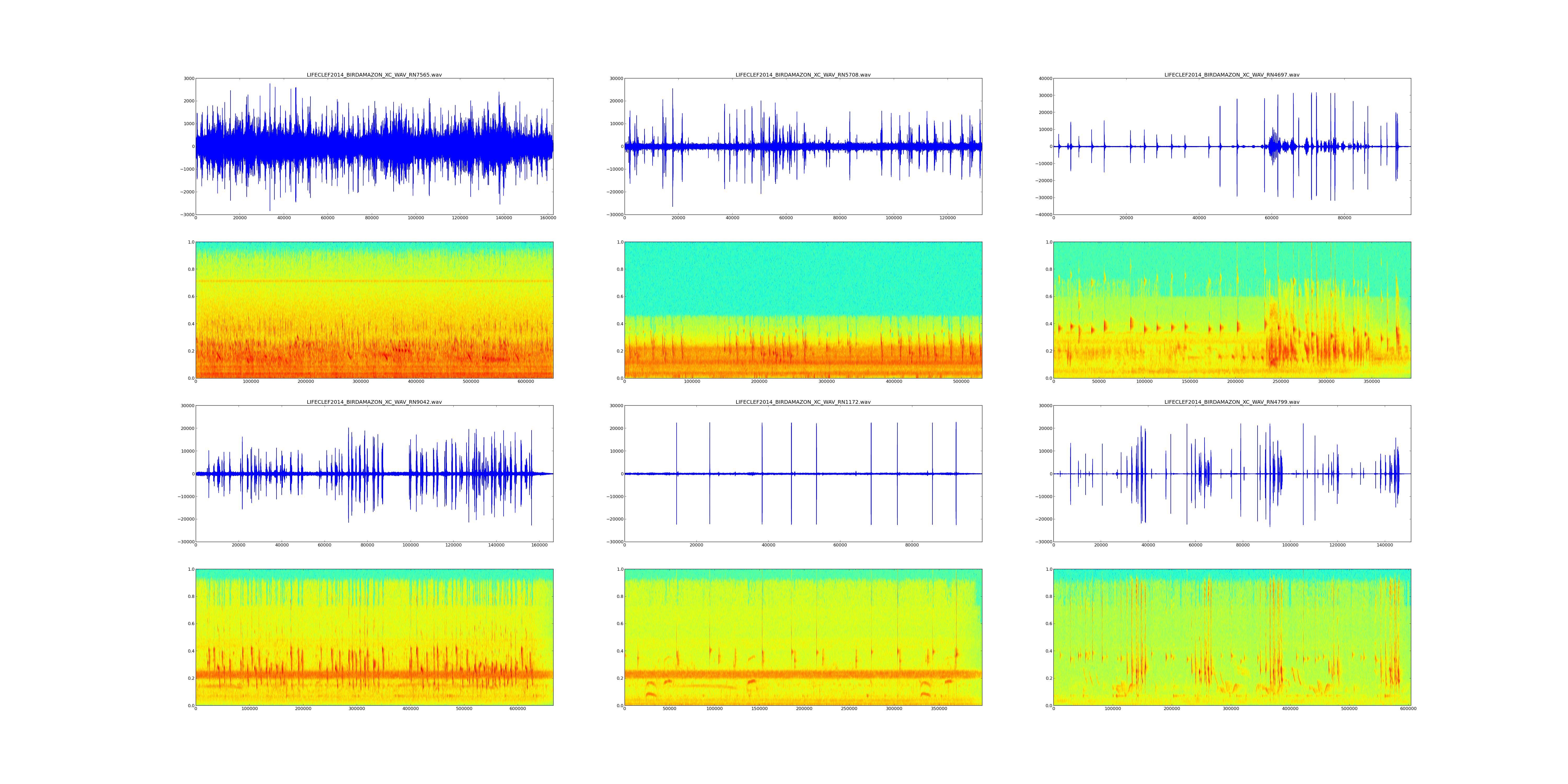The width and height of the screenshot is (1568, 784).
Task: Click the RN7565.wav waveform plot
Action: pos(374,146)
